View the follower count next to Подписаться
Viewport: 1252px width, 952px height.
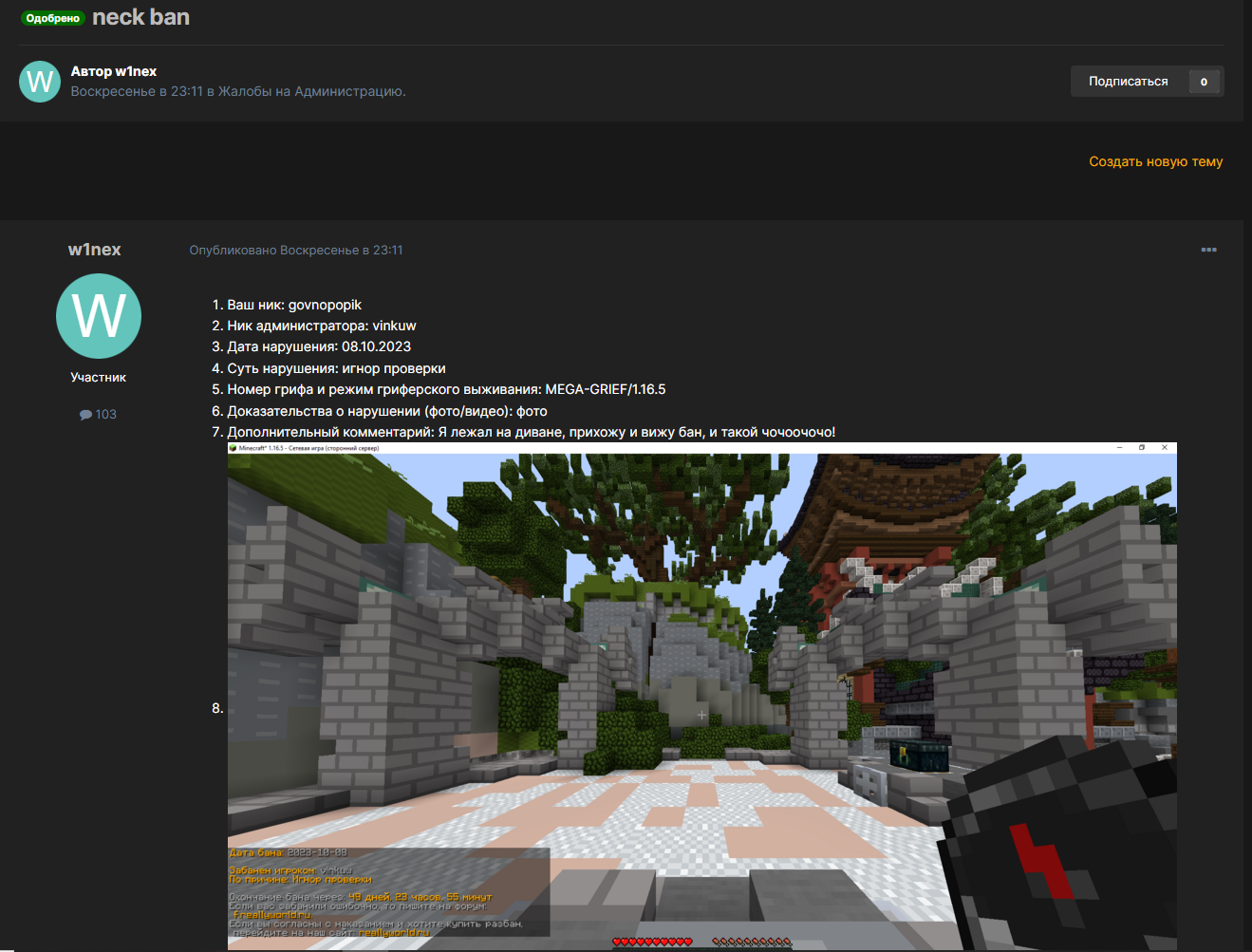pos(1204,82)
